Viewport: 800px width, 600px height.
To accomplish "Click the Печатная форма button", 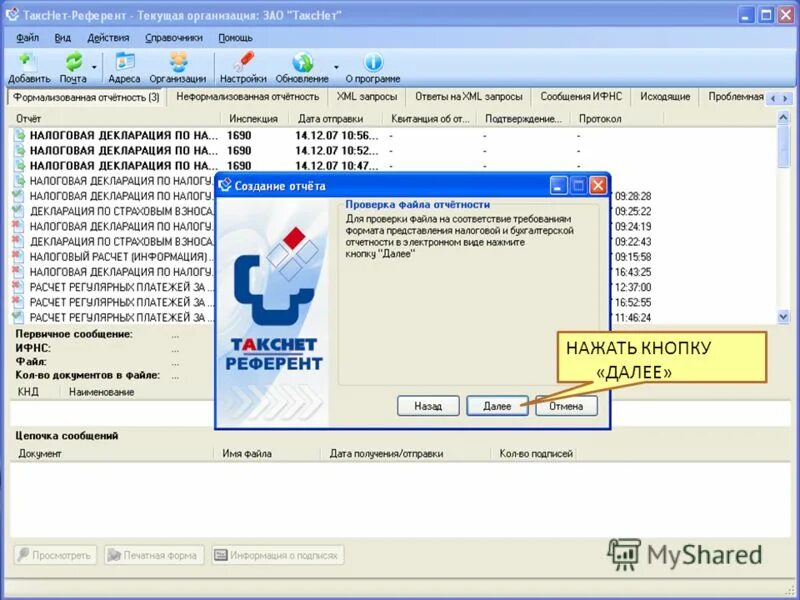I will (x=154, y=555).
